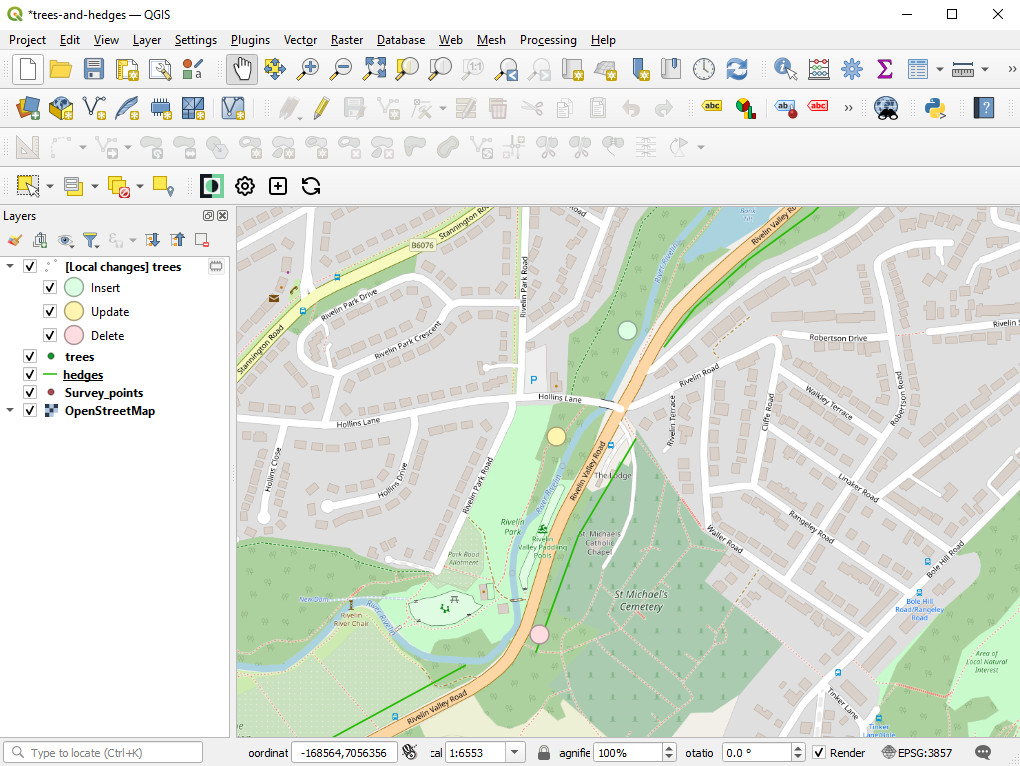Toggle visibility of Local changes trees layer
The width and height of the screenshot is (1020, 766).
point(30,267)
